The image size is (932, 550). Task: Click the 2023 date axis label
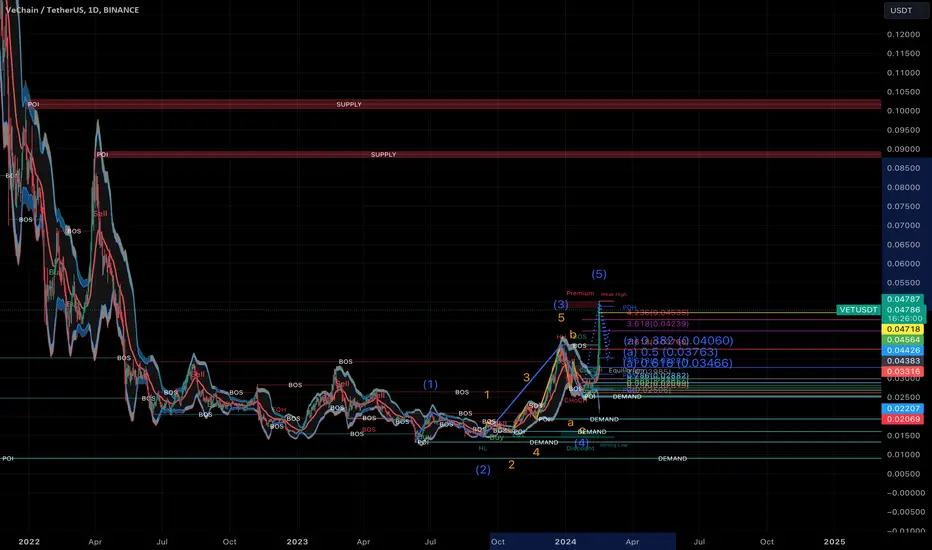(297, 542)
